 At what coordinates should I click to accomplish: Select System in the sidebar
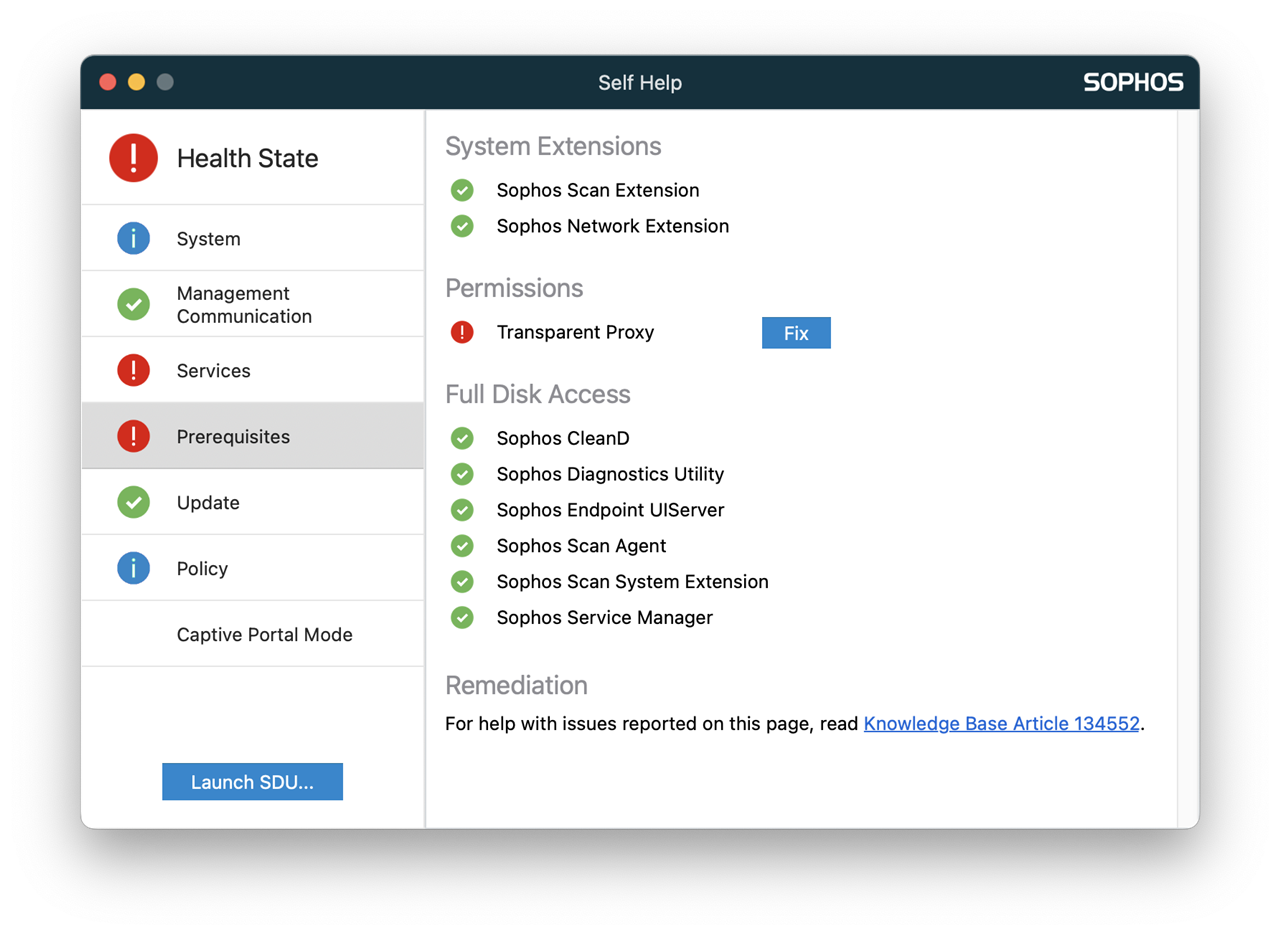coord(252,239)
